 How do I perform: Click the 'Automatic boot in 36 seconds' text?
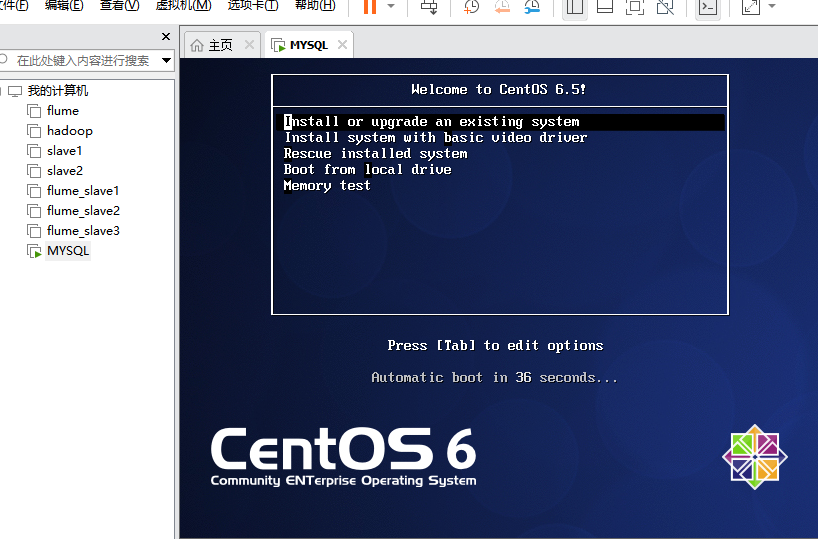[494, 377]
